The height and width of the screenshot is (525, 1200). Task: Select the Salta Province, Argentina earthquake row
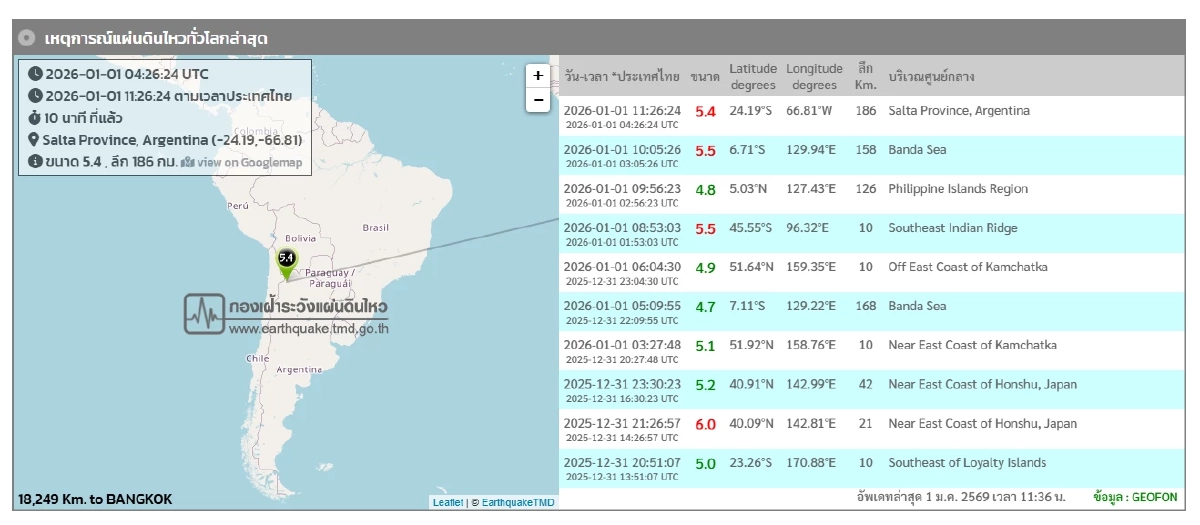(x=958, y=111)
